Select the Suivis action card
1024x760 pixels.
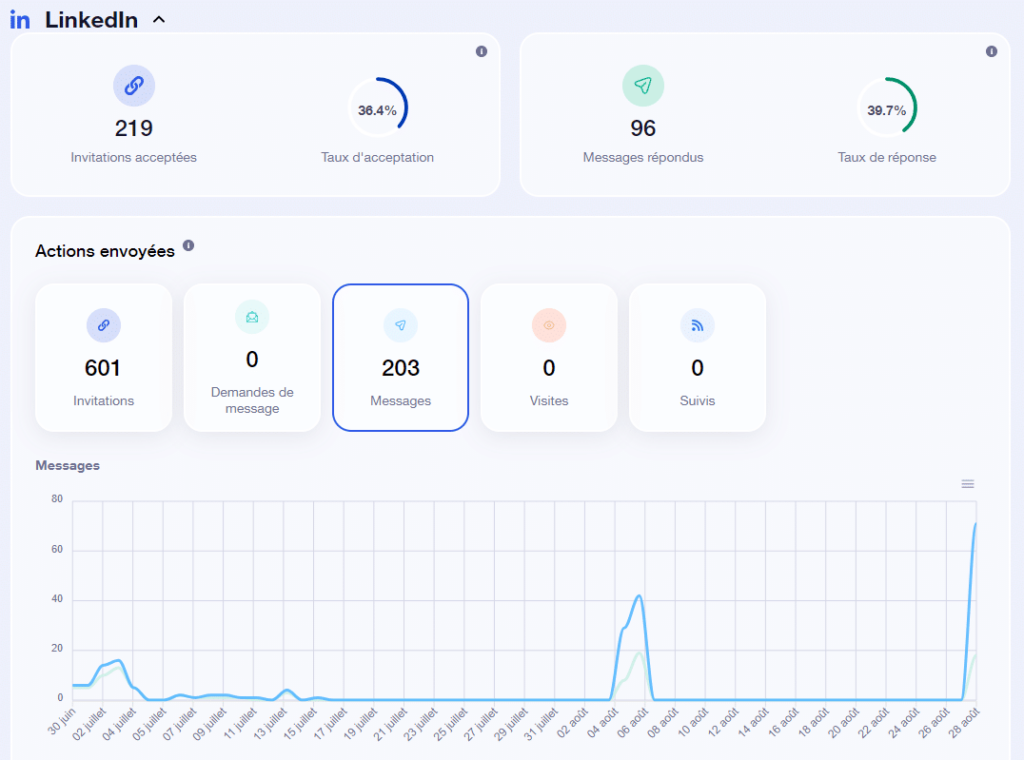coord(697,357)
